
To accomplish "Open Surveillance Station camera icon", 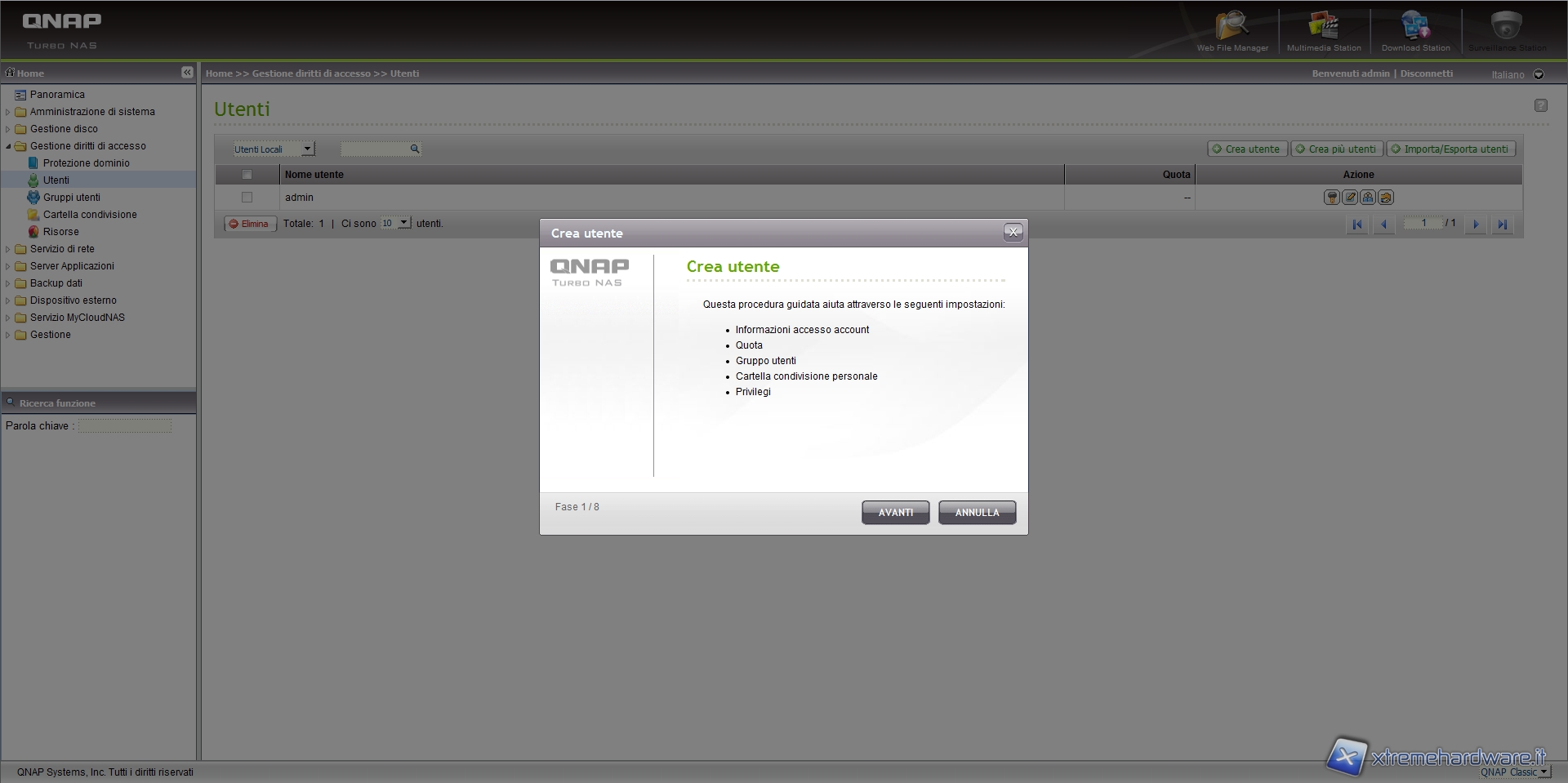I will (1506, 30).
